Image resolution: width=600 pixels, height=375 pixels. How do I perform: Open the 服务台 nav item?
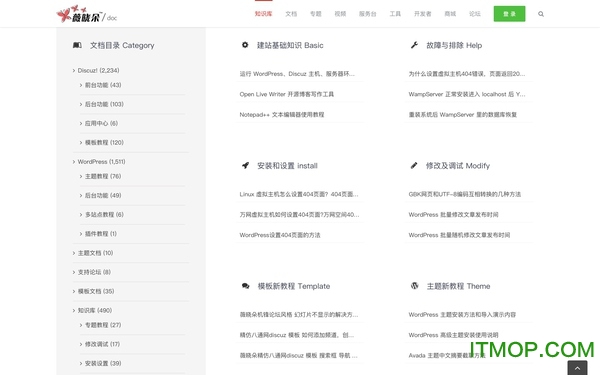[367, 14]
